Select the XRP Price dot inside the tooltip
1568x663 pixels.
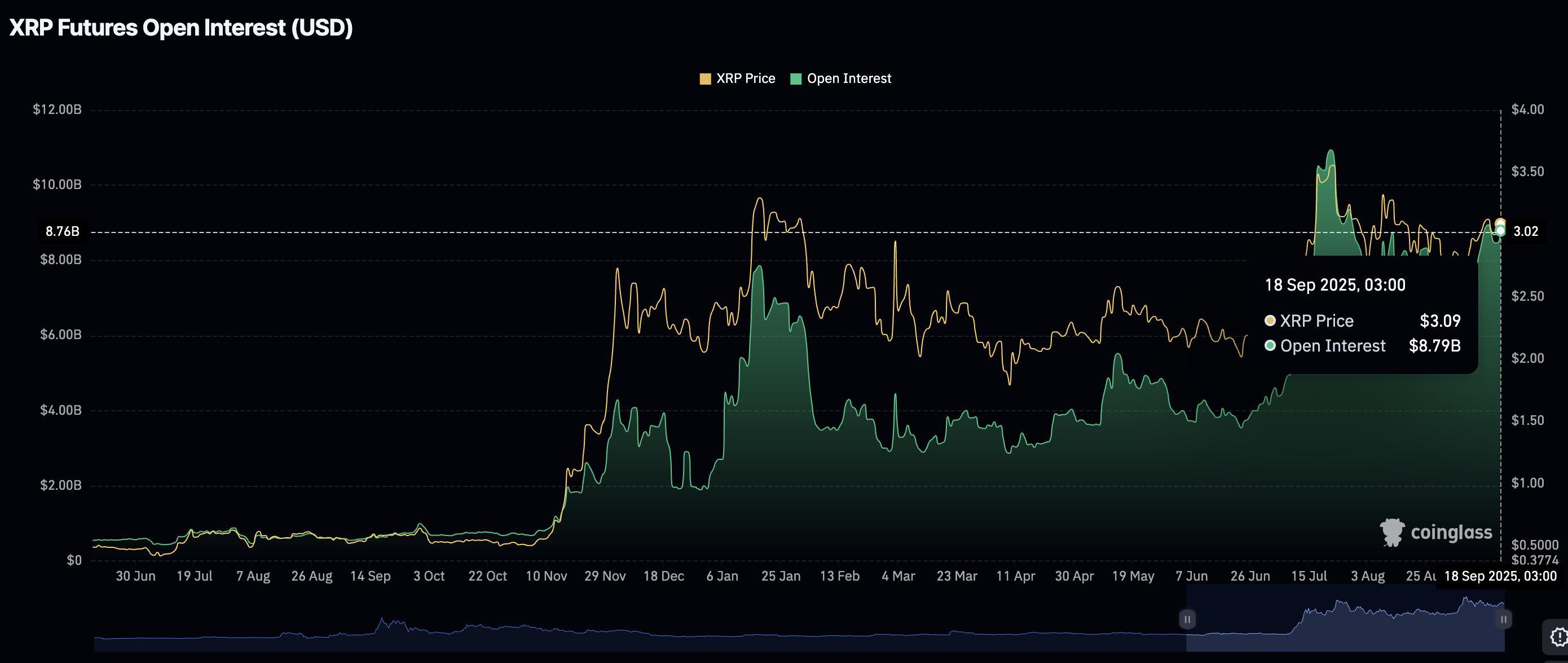1271,320
